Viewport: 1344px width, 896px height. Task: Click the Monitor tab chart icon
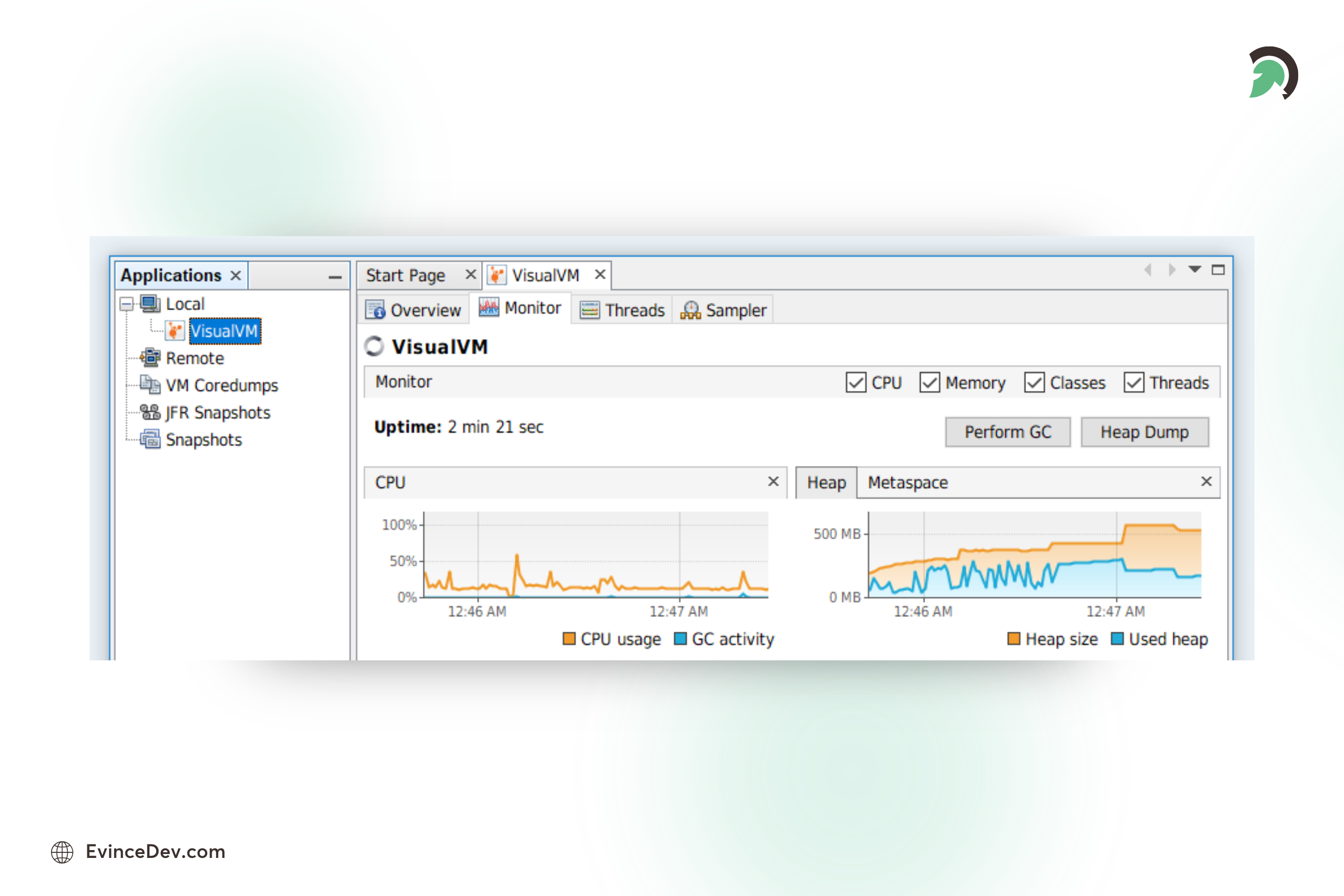click(x=488, y=307)
